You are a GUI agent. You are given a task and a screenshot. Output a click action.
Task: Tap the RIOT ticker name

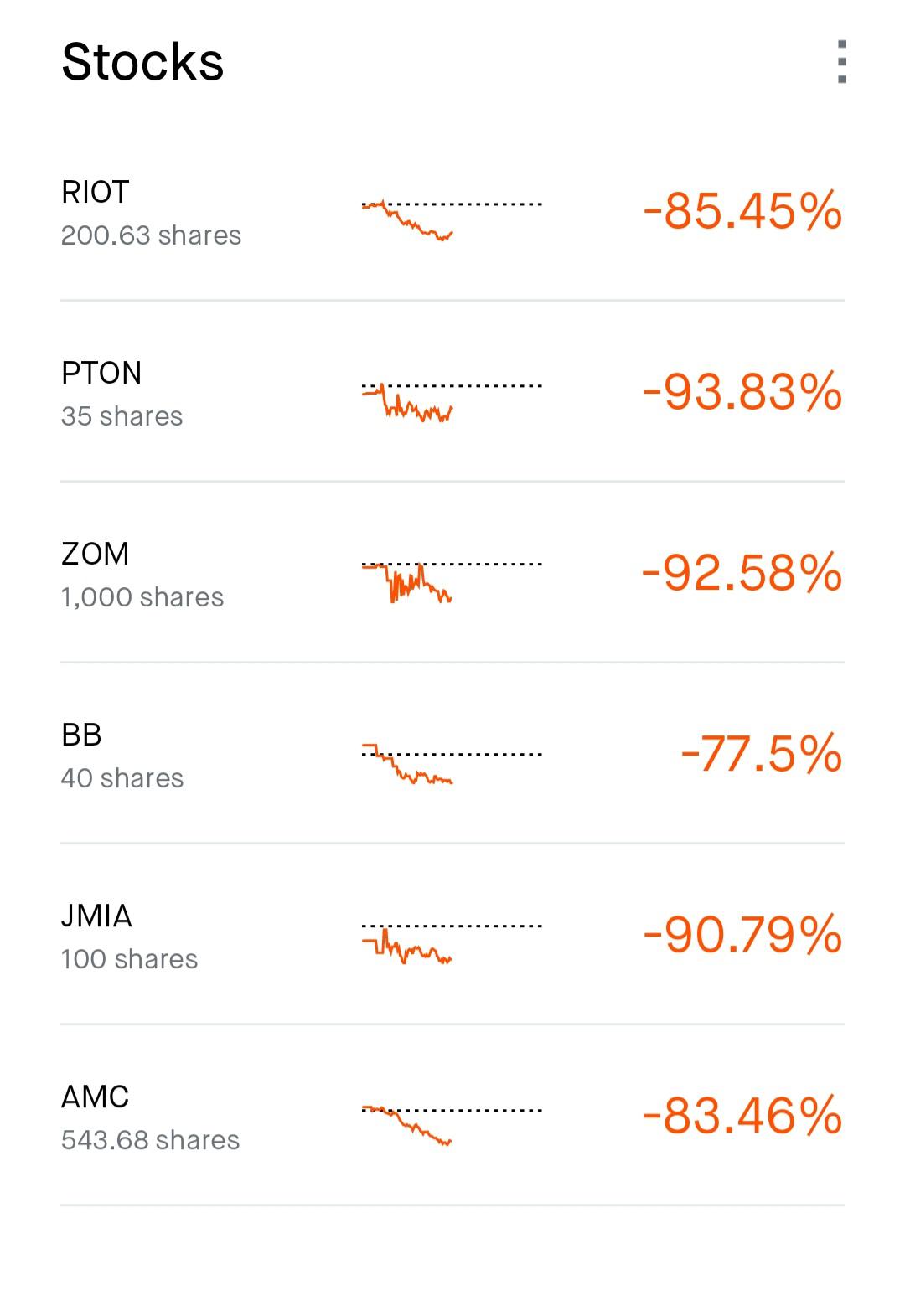96,193
